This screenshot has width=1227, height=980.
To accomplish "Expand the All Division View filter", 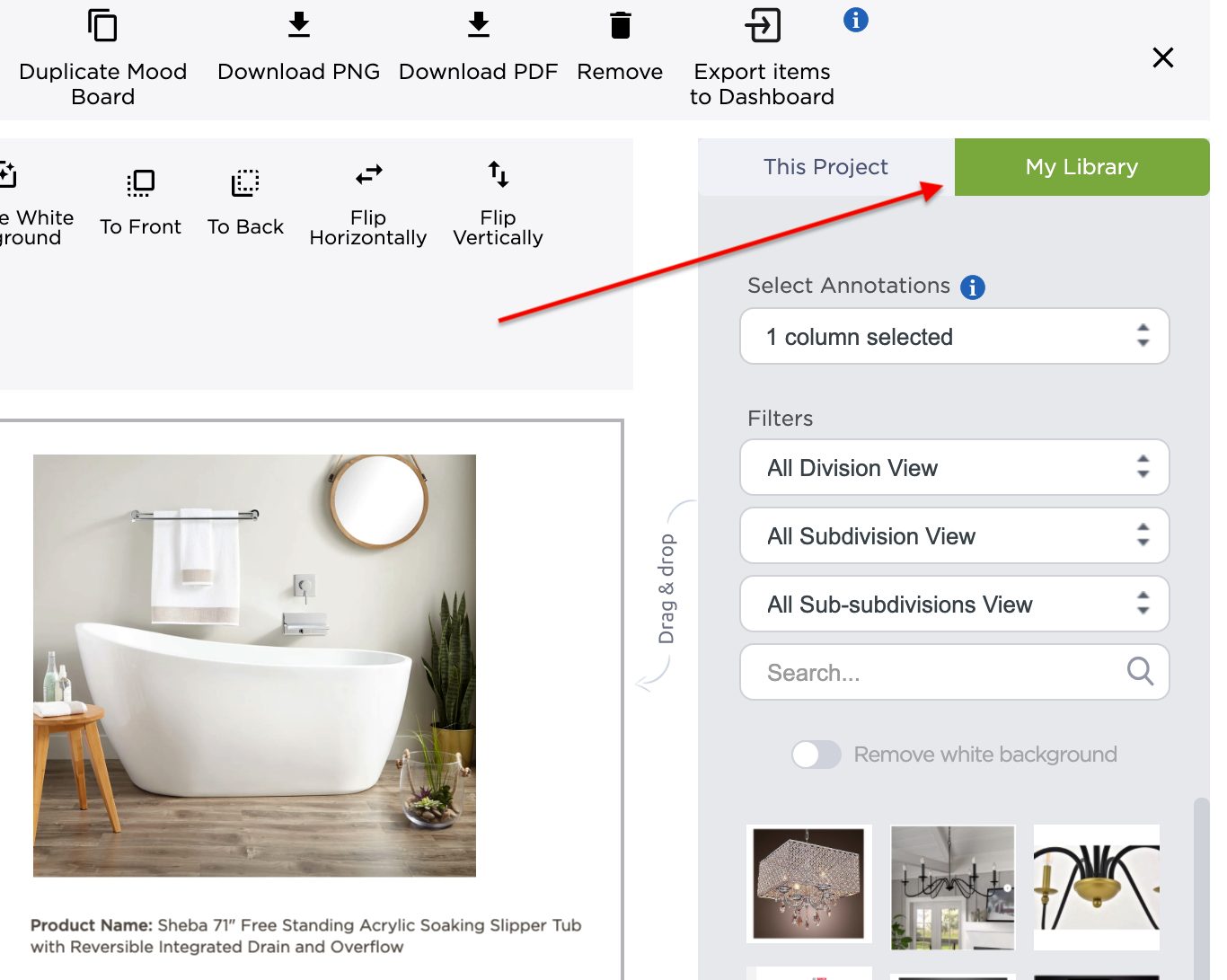I will coord(955,467).
